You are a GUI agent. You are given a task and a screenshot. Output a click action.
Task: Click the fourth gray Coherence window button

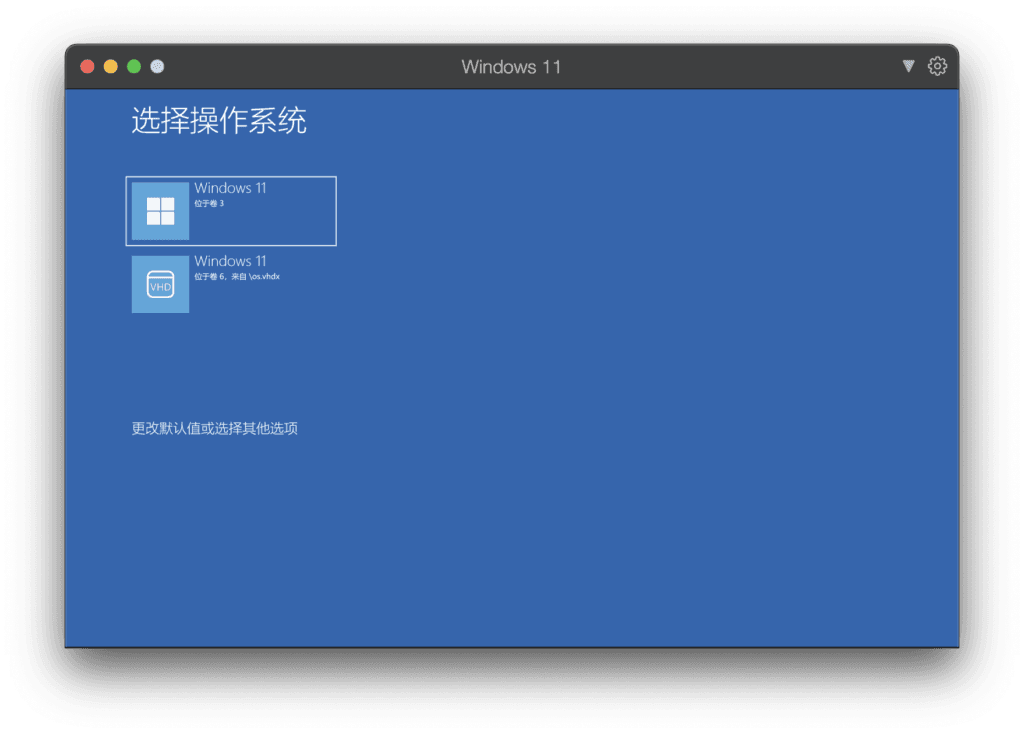pyautogui.click(x=157, y=67)
